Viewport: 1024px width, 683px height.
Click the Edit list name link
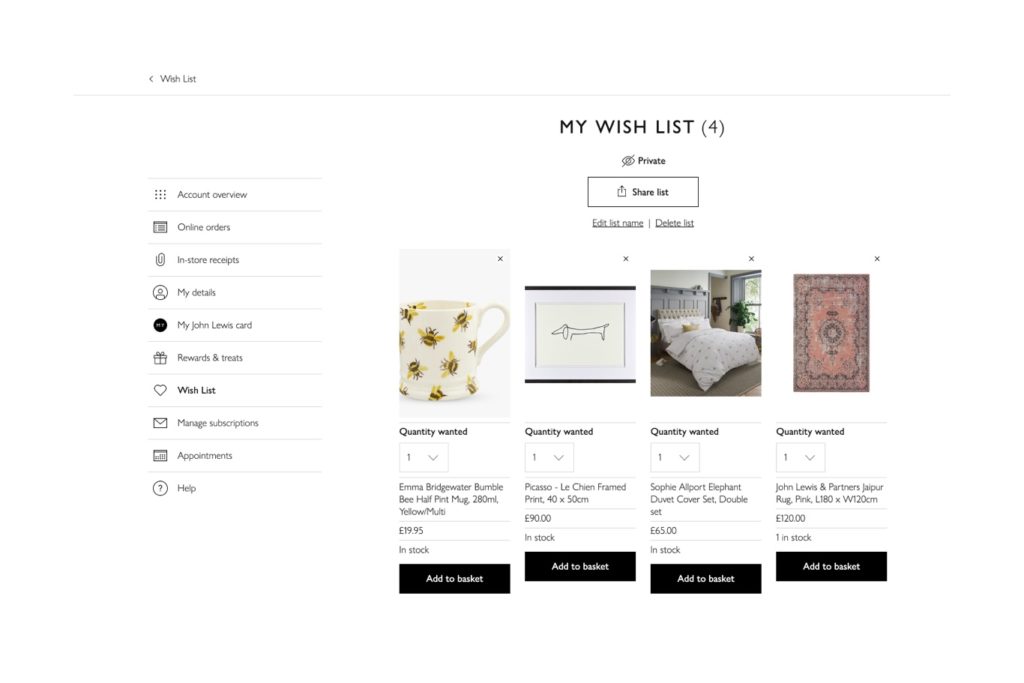click(617, 222)
